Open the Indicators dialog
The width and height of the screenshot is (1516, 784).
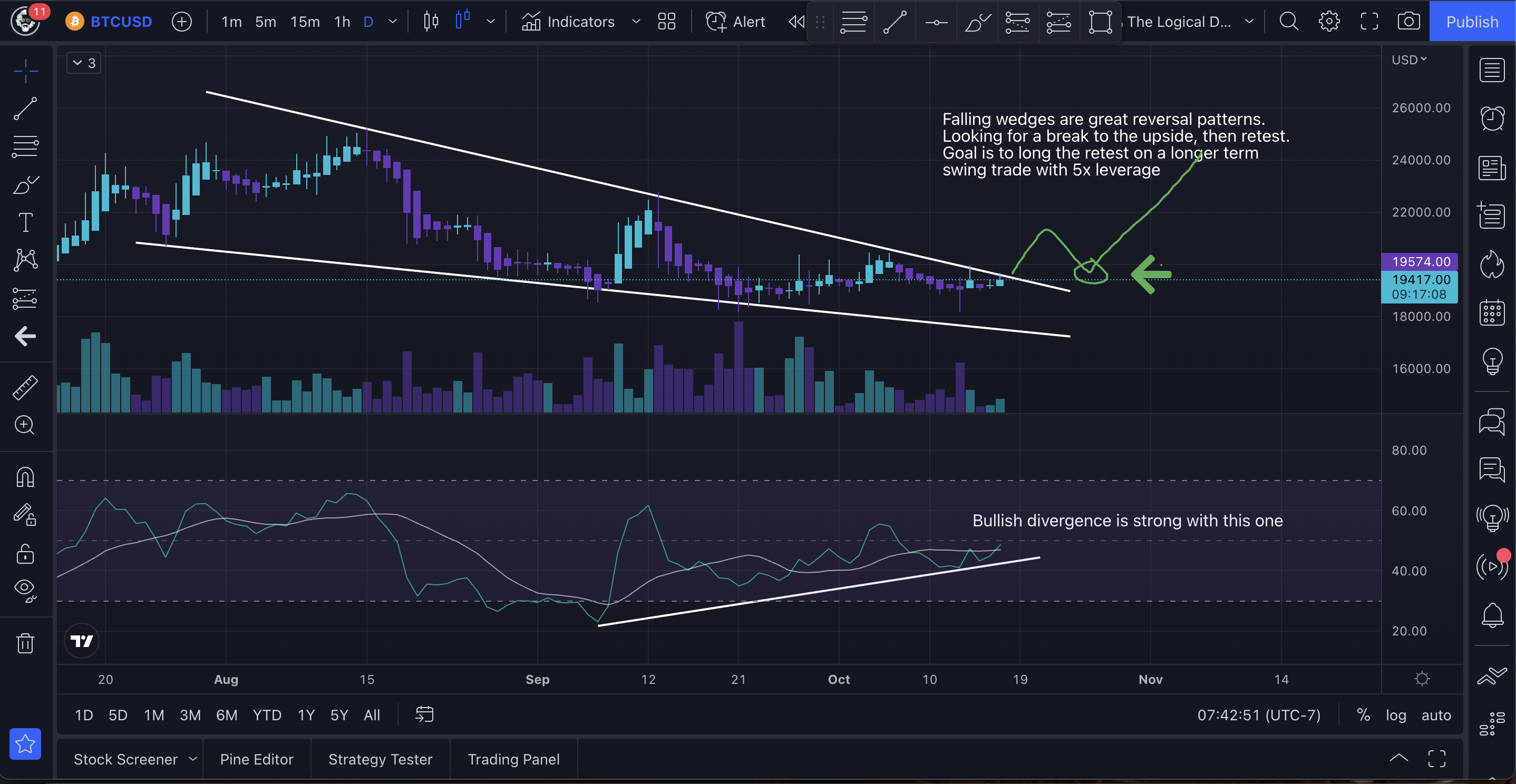[568, 22]
